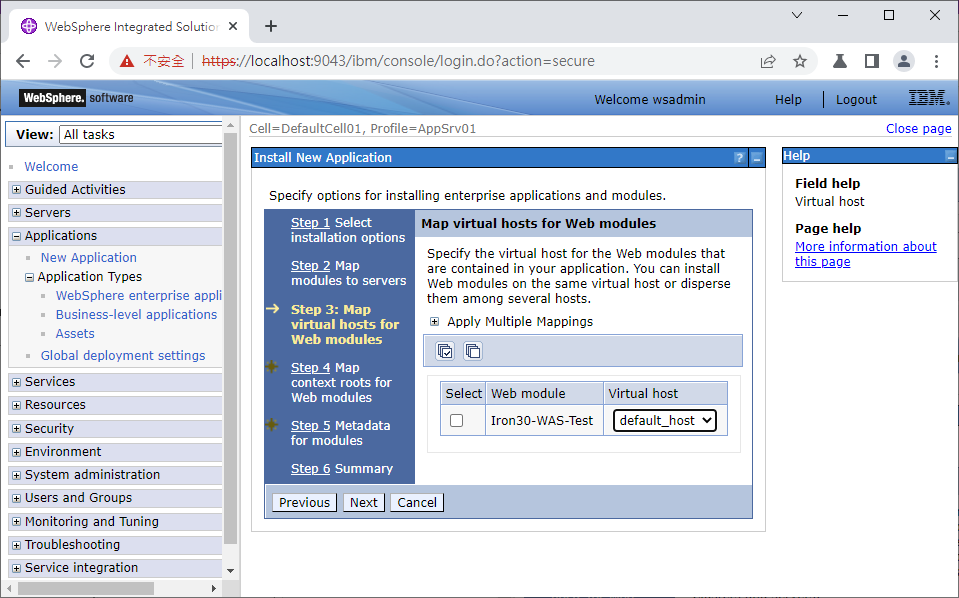Image resolution: width=959 pixels, height=598 pixels.
Task: Open New Application in navigation tree
Action: click(x=89, y=257)
